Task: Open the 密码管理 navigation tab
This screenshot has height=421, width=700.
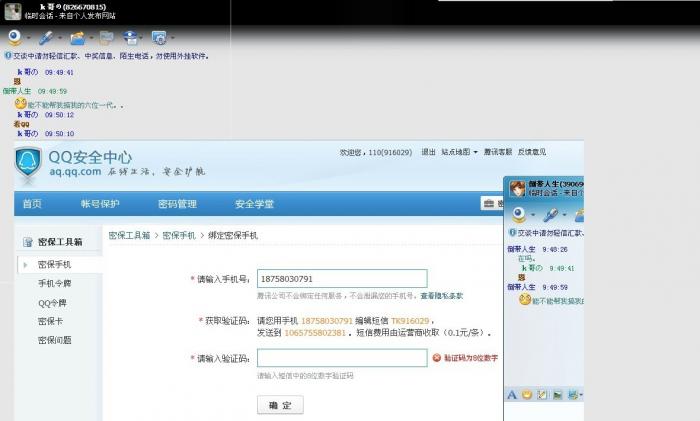Action: 177,204
